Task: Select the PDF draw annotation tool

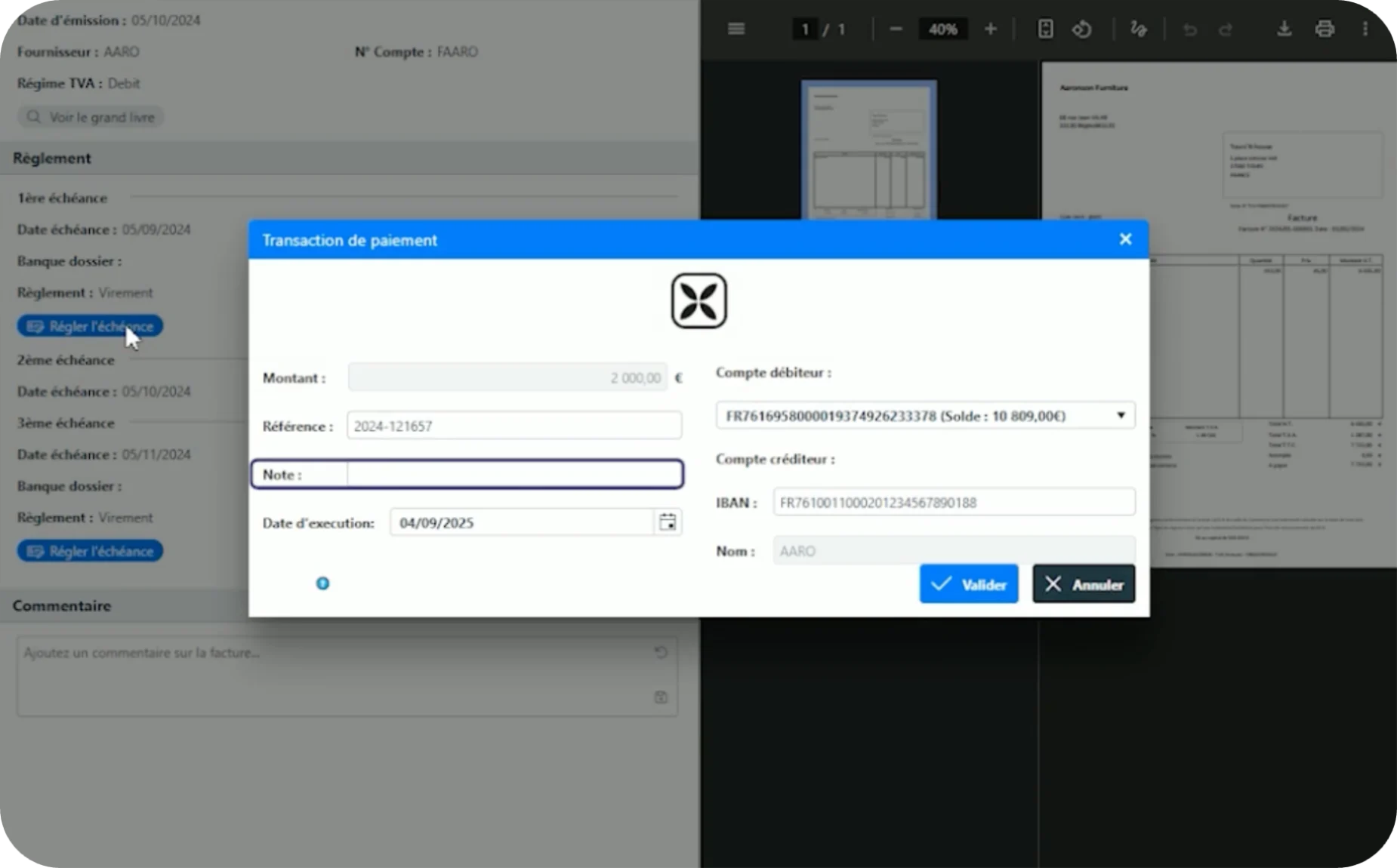Action: click(1138, 29)
